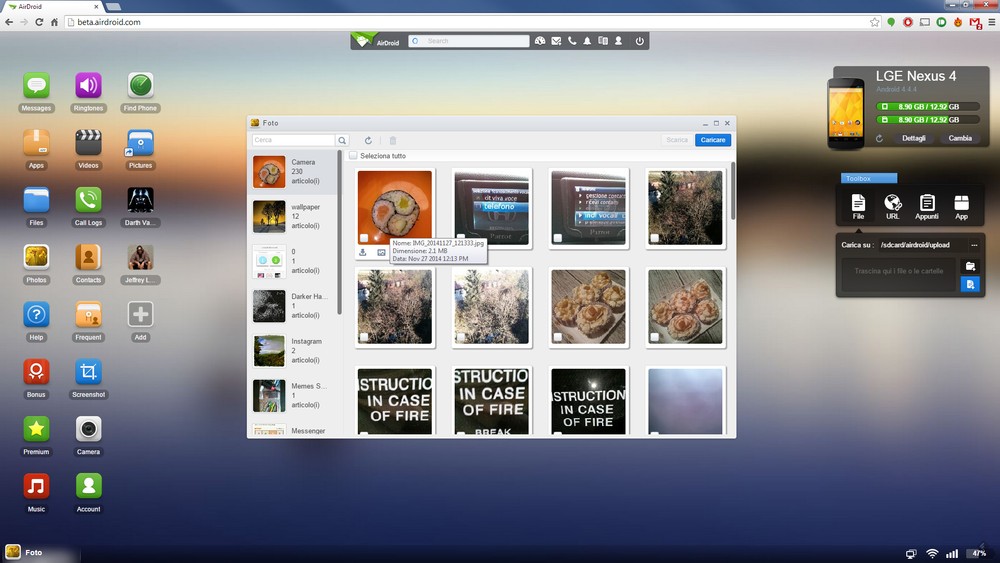
Task: Tick the checkbox on the sushi photo
Action: pyautogui.click(x=364, y=238)
